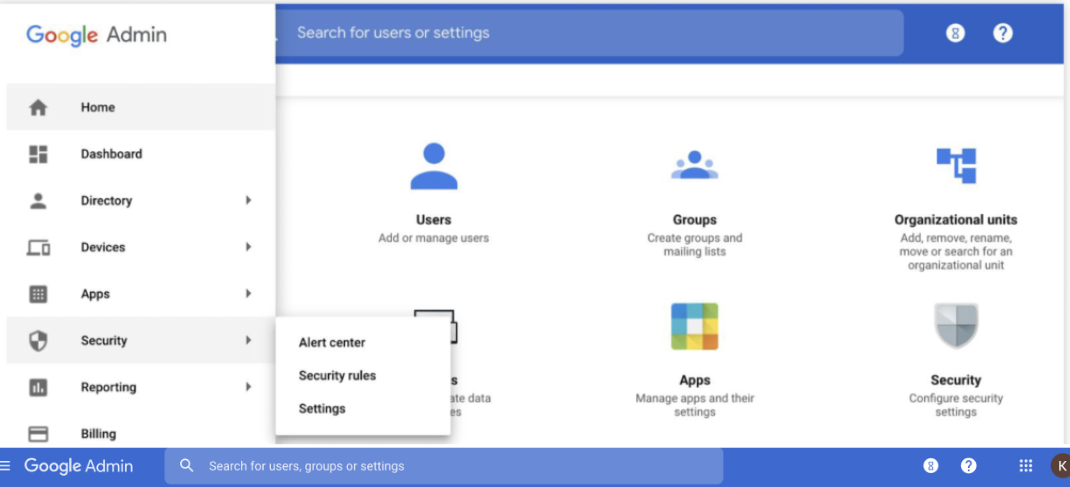Expand the Reporting submenu arrow
Viewport: 1070px width, 487px height.
coord(248,387)
